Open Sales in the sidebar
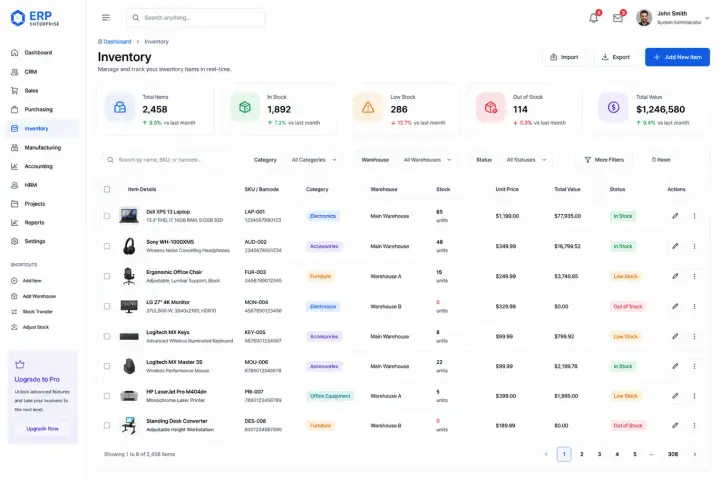The image size is (720, 480). click(x=42, y=91)
